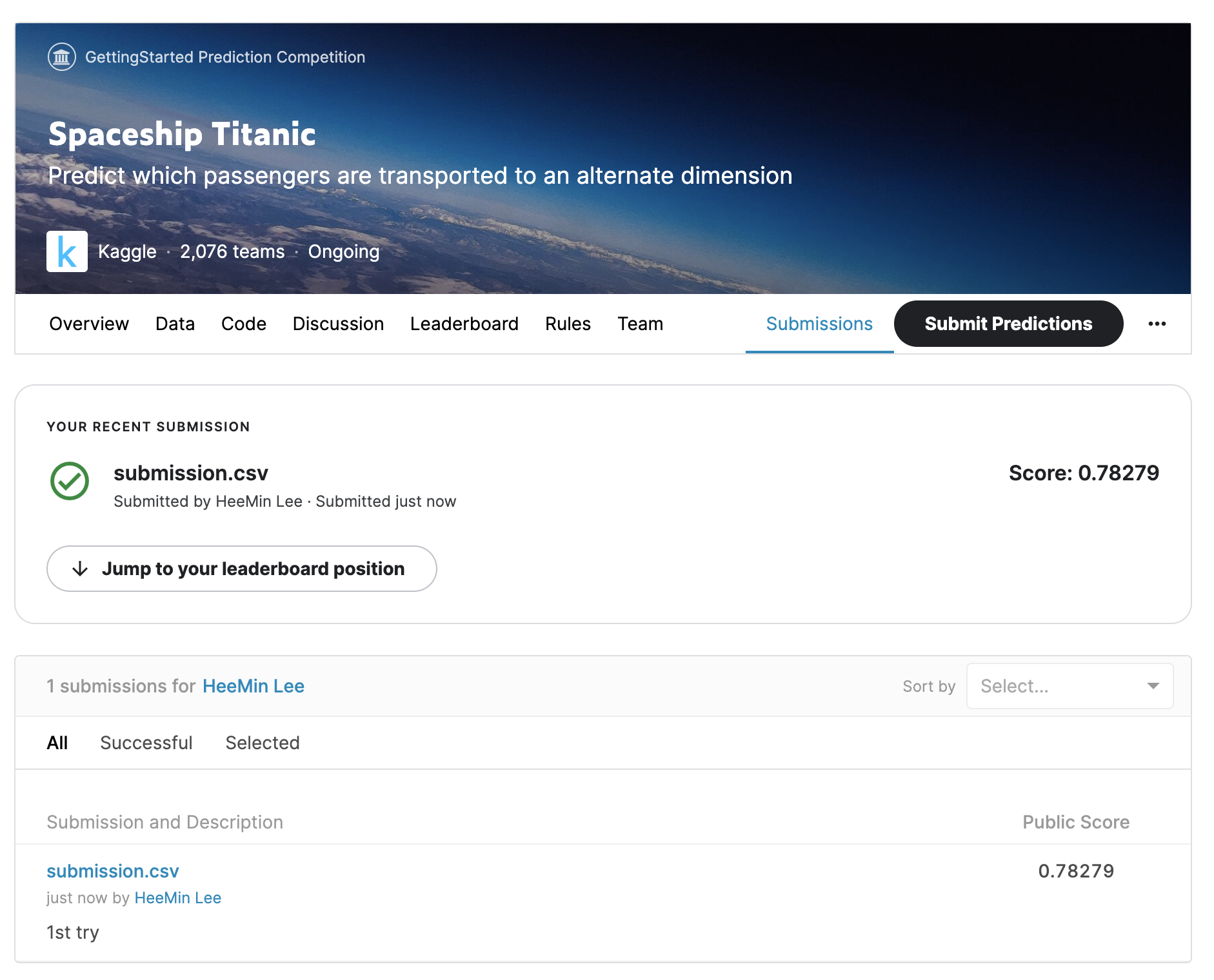Screen dimensions: 1214x980
Task: Show All submissions filter
Action: point(57,743)
